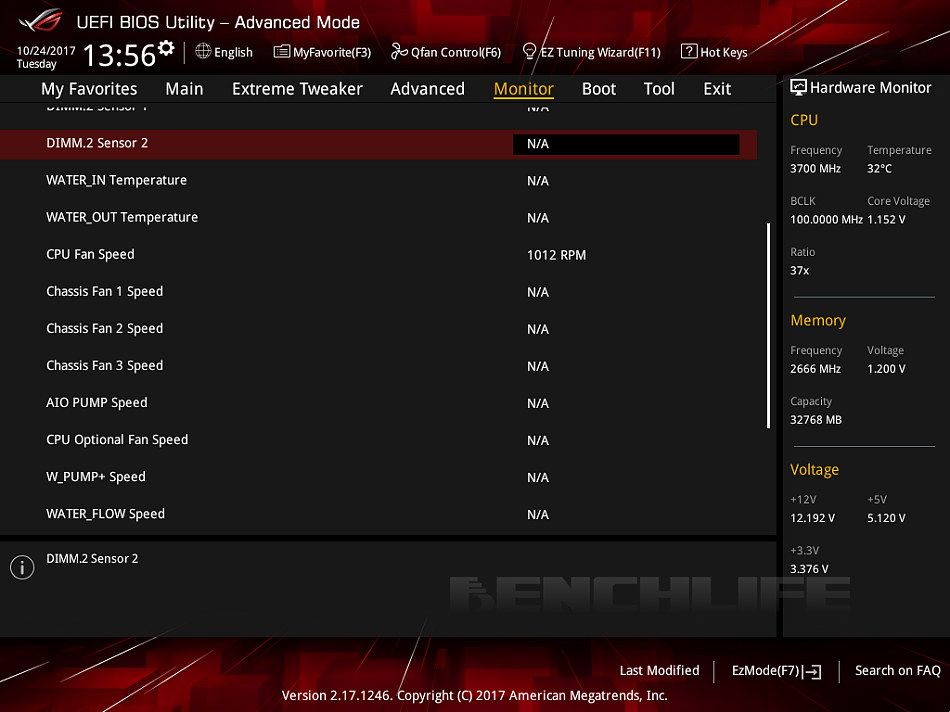Open Search on FAQ
Viewport: 950px width, 712px height.
click(897, 670)
